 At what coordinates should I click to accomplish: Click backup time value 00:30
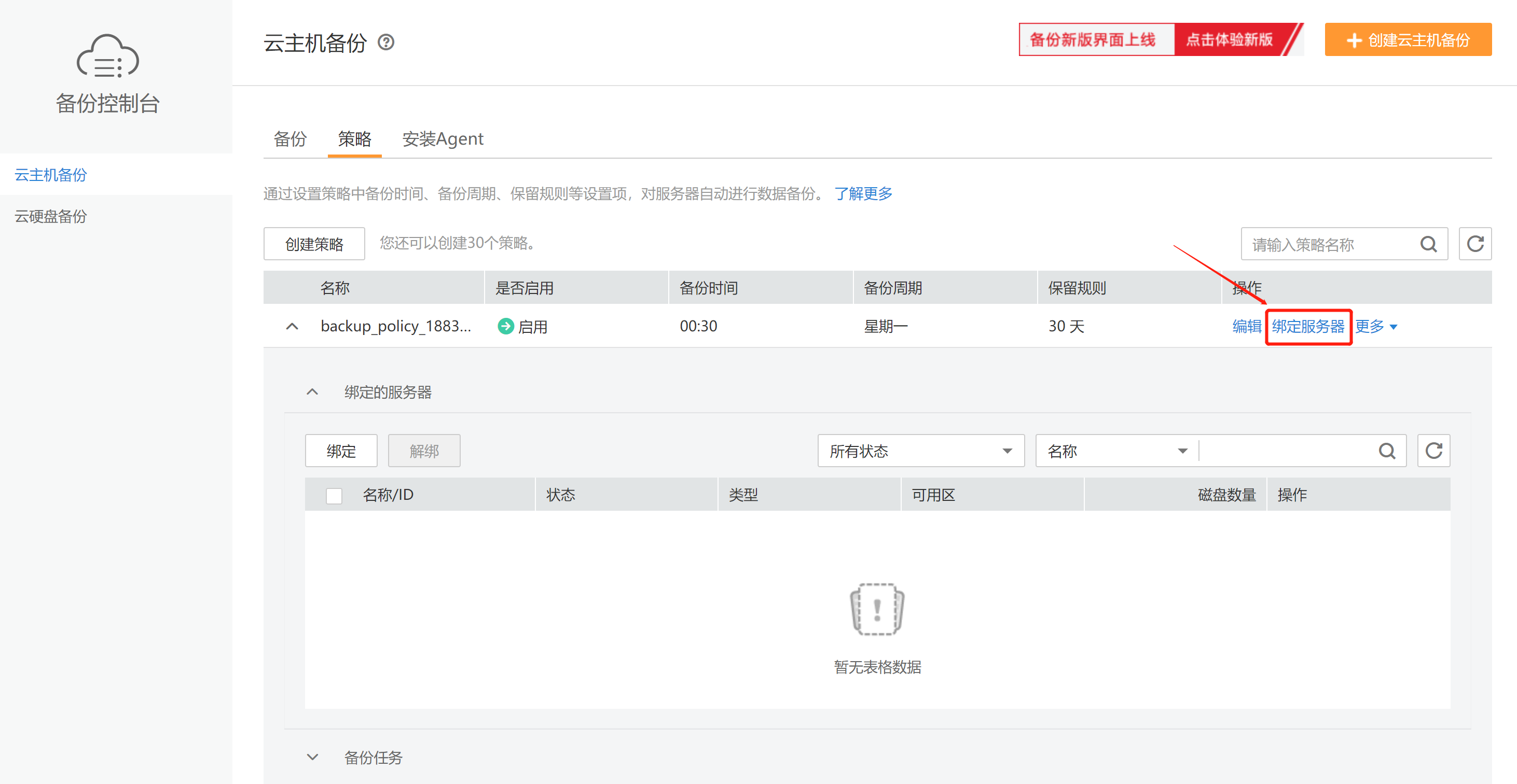click(x=698, y=326)
